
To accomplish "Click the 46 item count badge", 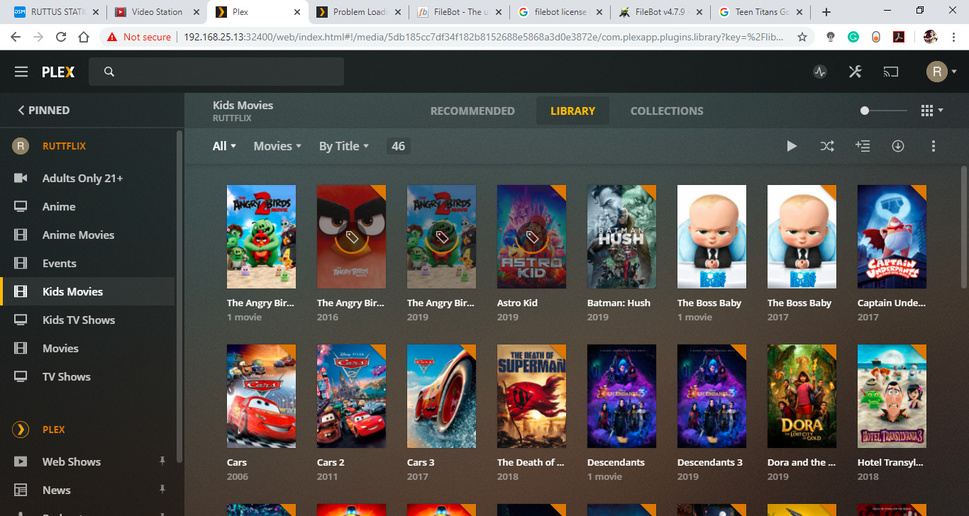I will pyautogui.click(x=398, y=146).
